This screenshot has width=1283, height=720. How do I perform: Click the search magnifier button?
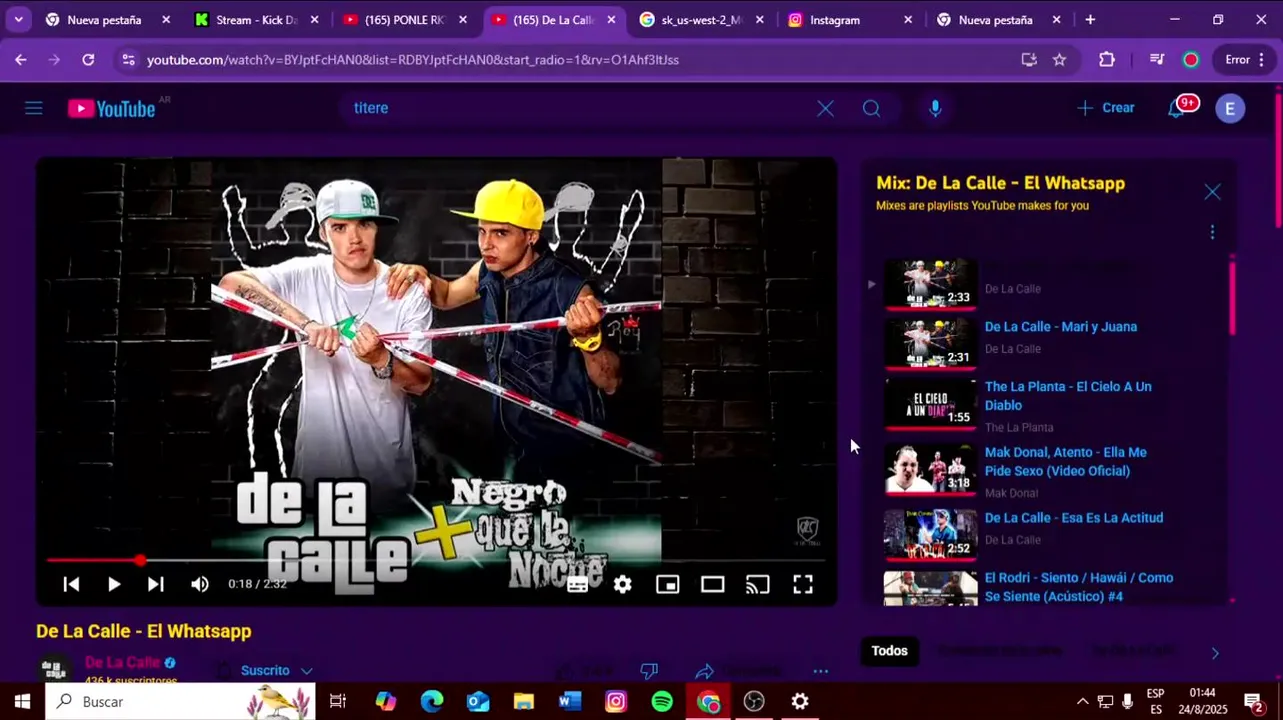pyautogui.click(x=872, y=108)
